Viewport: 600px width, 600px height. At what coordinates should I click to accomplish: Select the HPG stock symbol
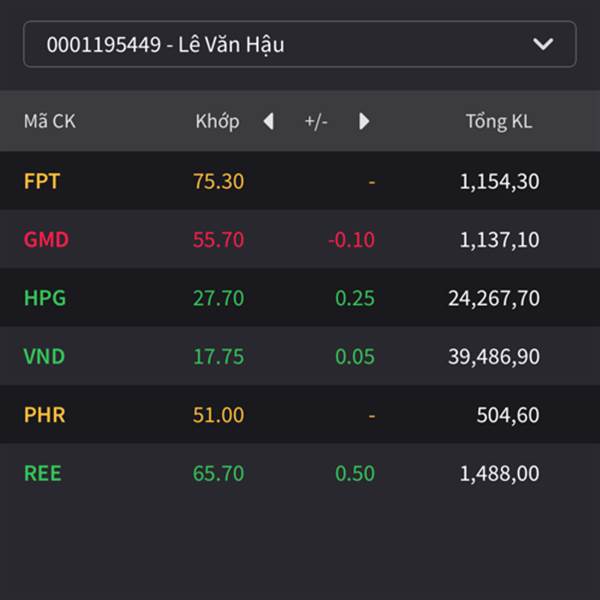point(45,298)
